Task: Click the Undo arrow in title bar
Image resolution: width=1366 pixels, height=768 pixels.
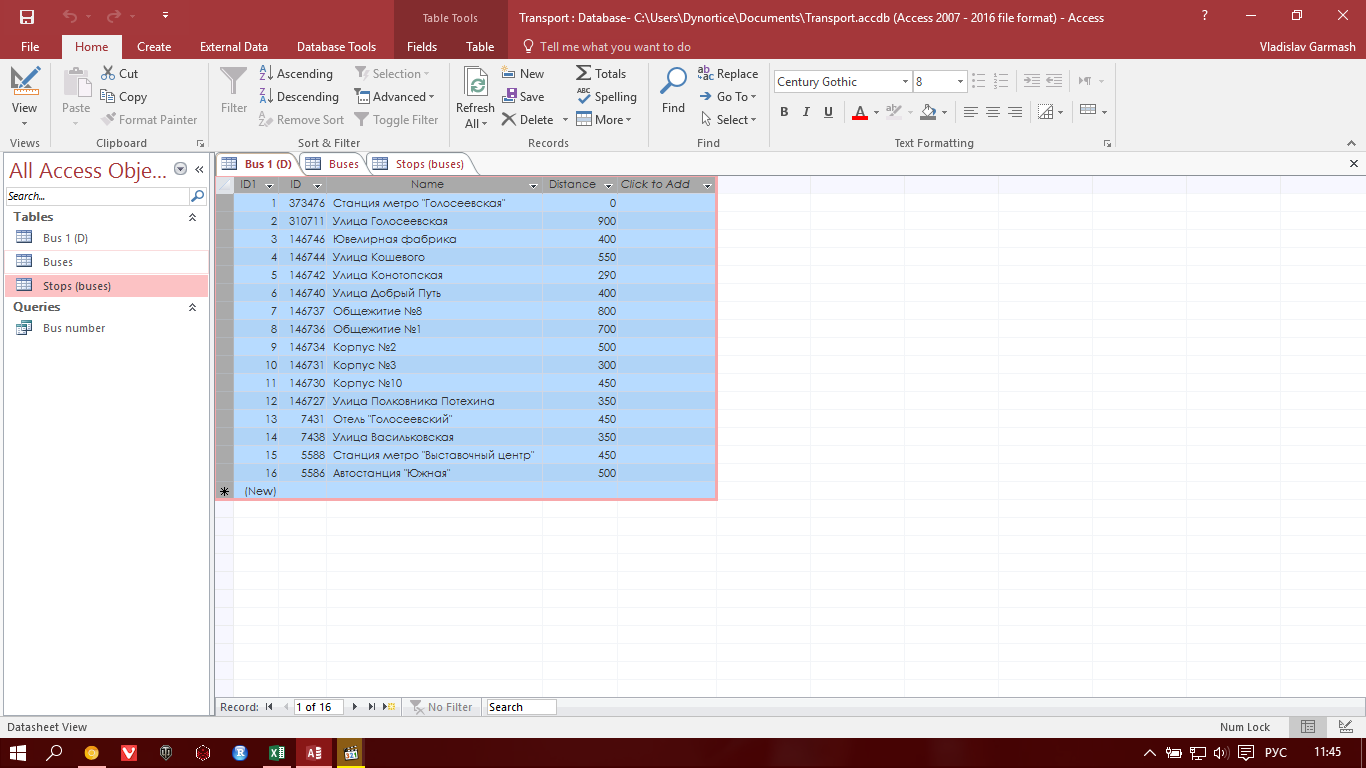Action: pyautogui.click(x=69, y=17)
